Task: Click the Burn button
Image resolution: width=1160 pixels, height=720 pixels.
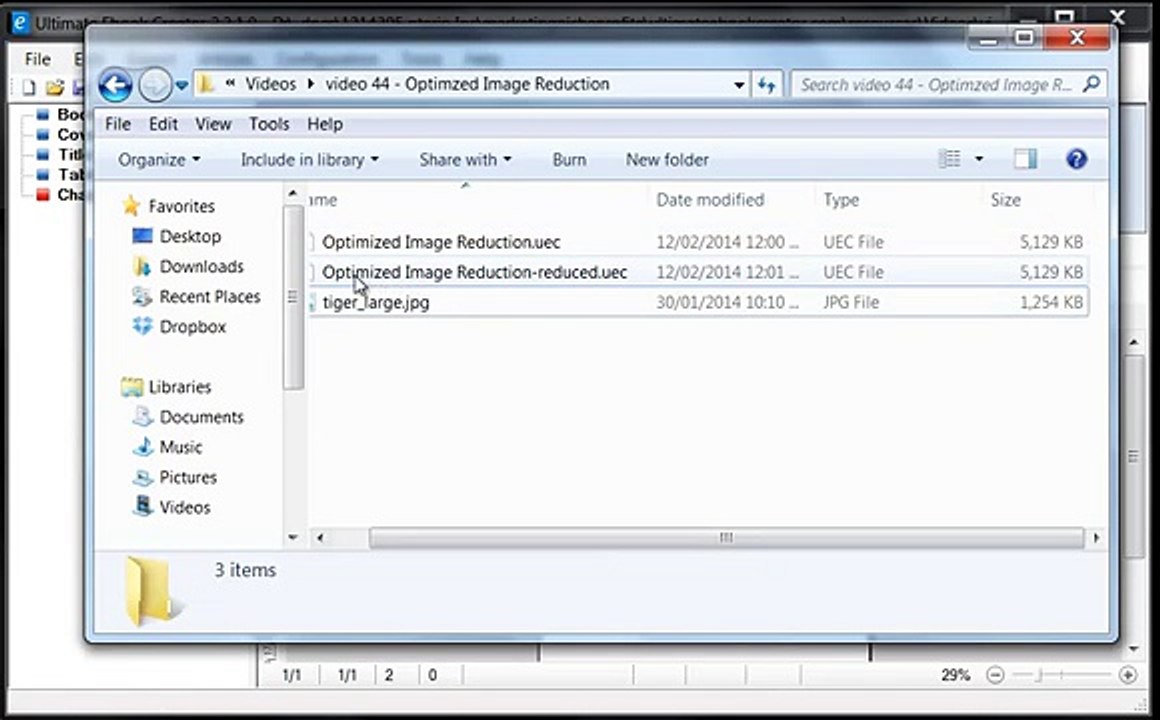Action: tap(569, 159)
